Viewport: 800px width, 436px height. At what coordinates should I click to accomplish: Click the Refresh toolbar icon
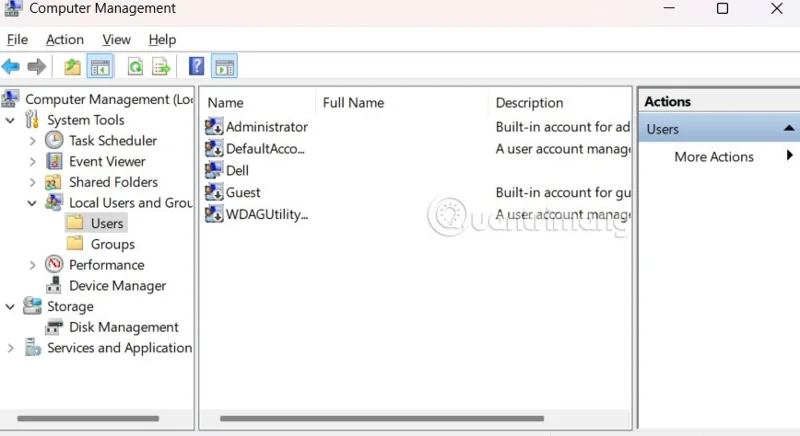135,67
